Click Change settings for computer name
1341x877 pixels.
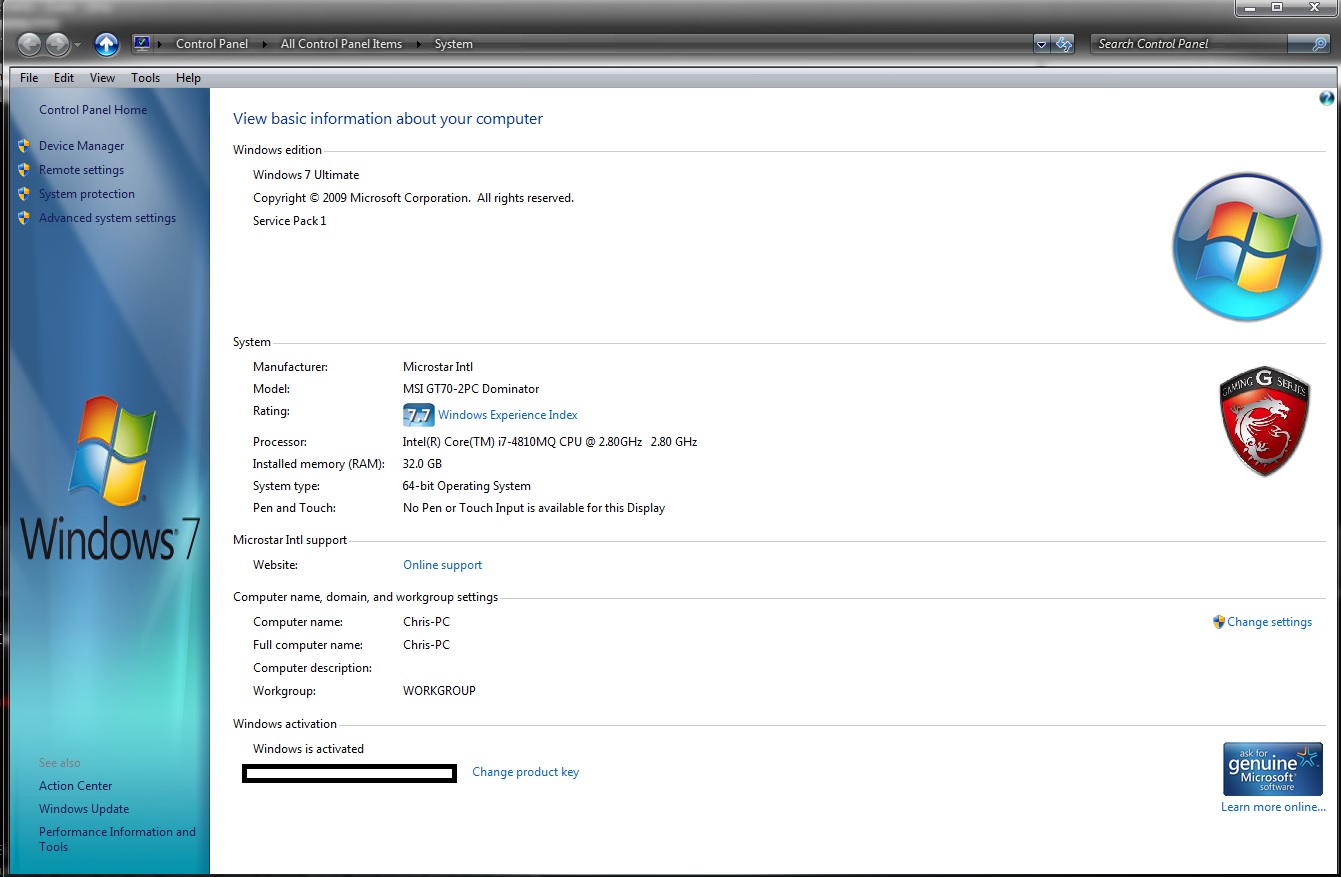pos(1268,622)
